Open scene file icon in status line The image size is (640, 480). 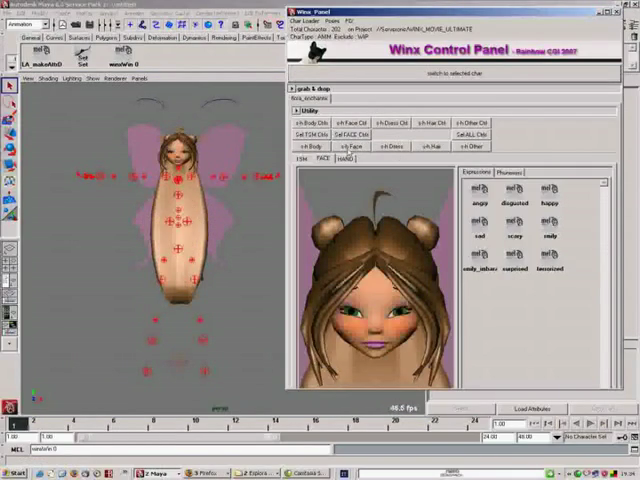tap(76, 25)
